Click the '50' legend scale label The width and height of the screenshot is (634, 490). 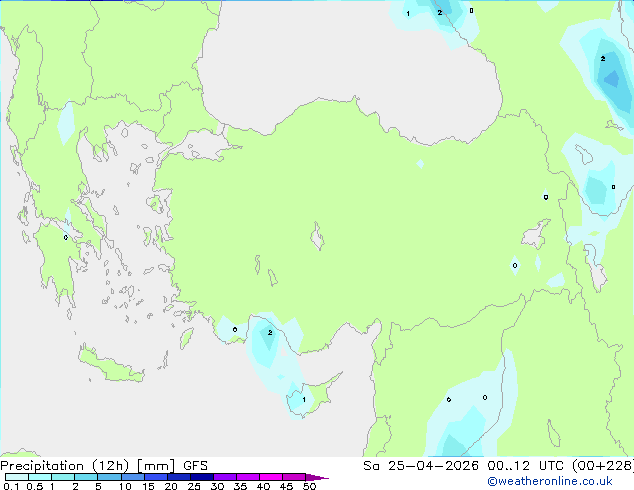point(309,486)
